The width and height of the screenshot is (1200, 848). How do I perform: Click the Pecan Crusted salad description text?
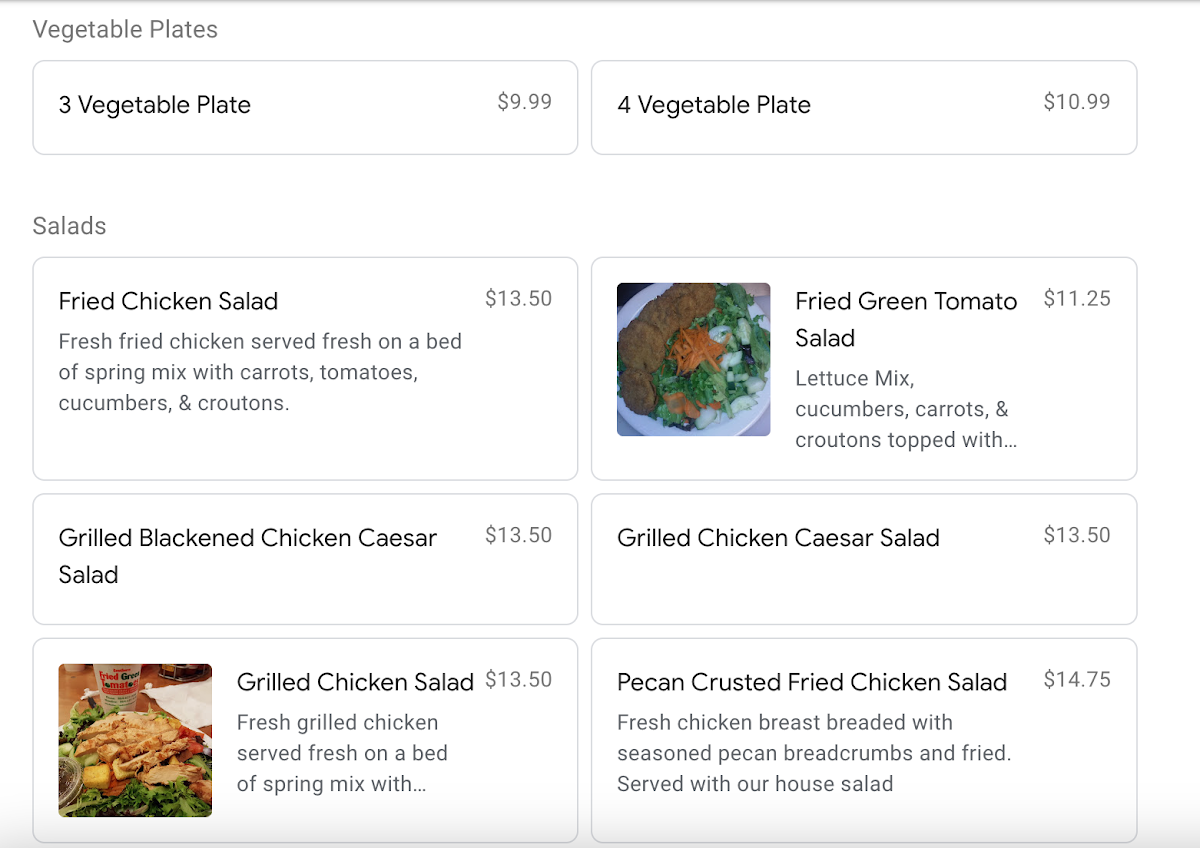814,753
